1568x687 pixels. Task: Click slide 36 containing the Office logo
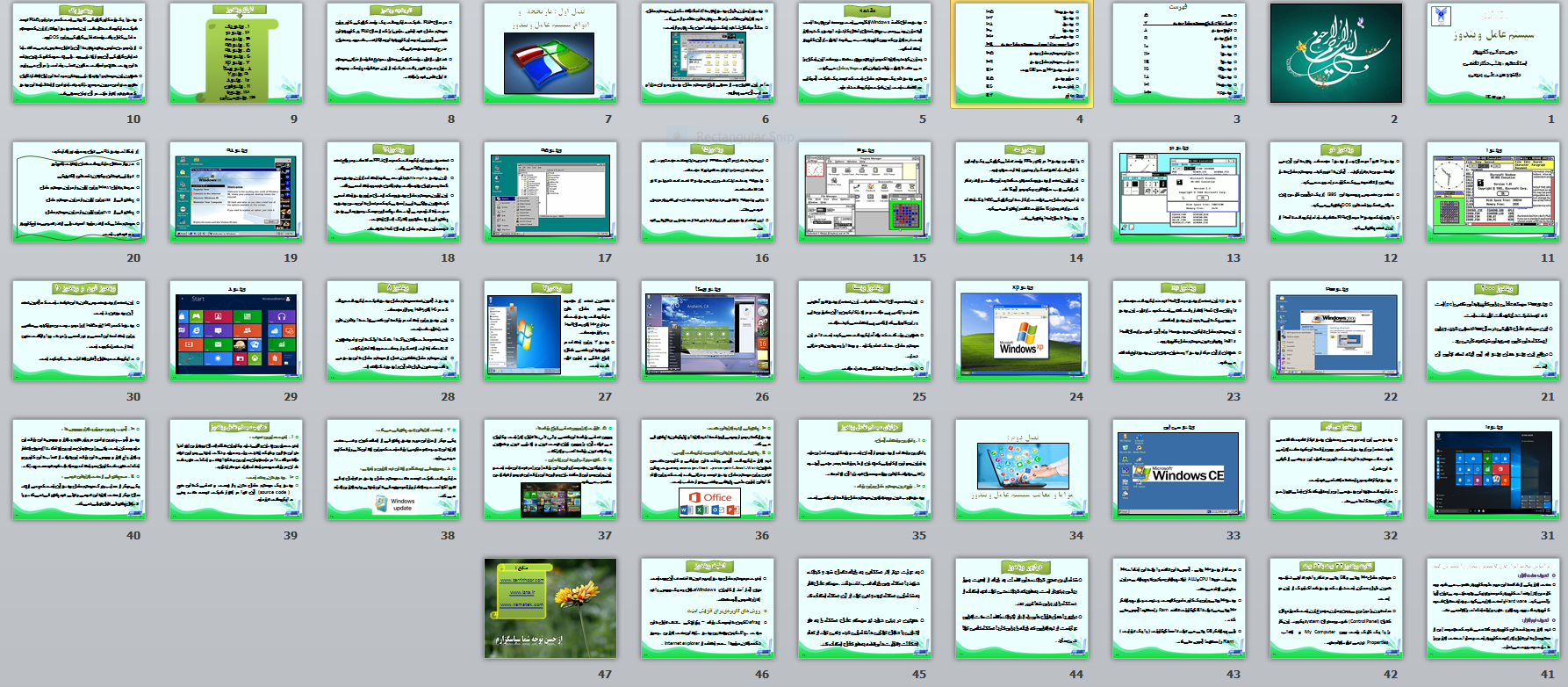click(x=707, y=469)
